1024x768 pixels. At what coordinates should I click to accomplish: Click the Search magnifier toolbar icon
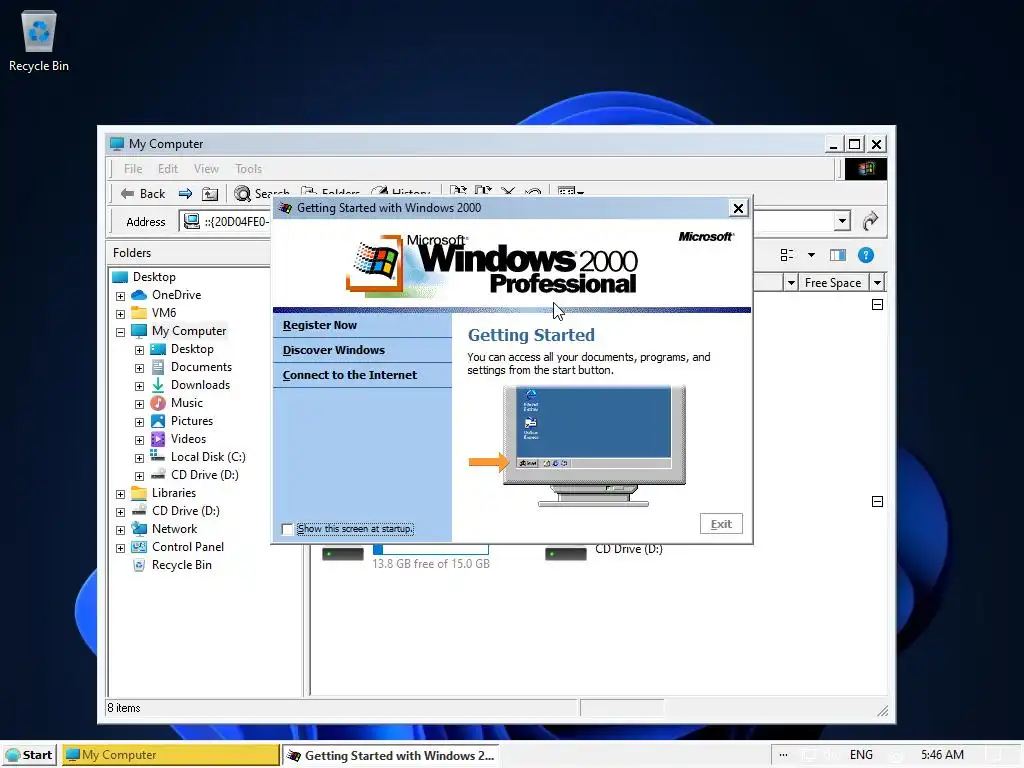(242, 193)
